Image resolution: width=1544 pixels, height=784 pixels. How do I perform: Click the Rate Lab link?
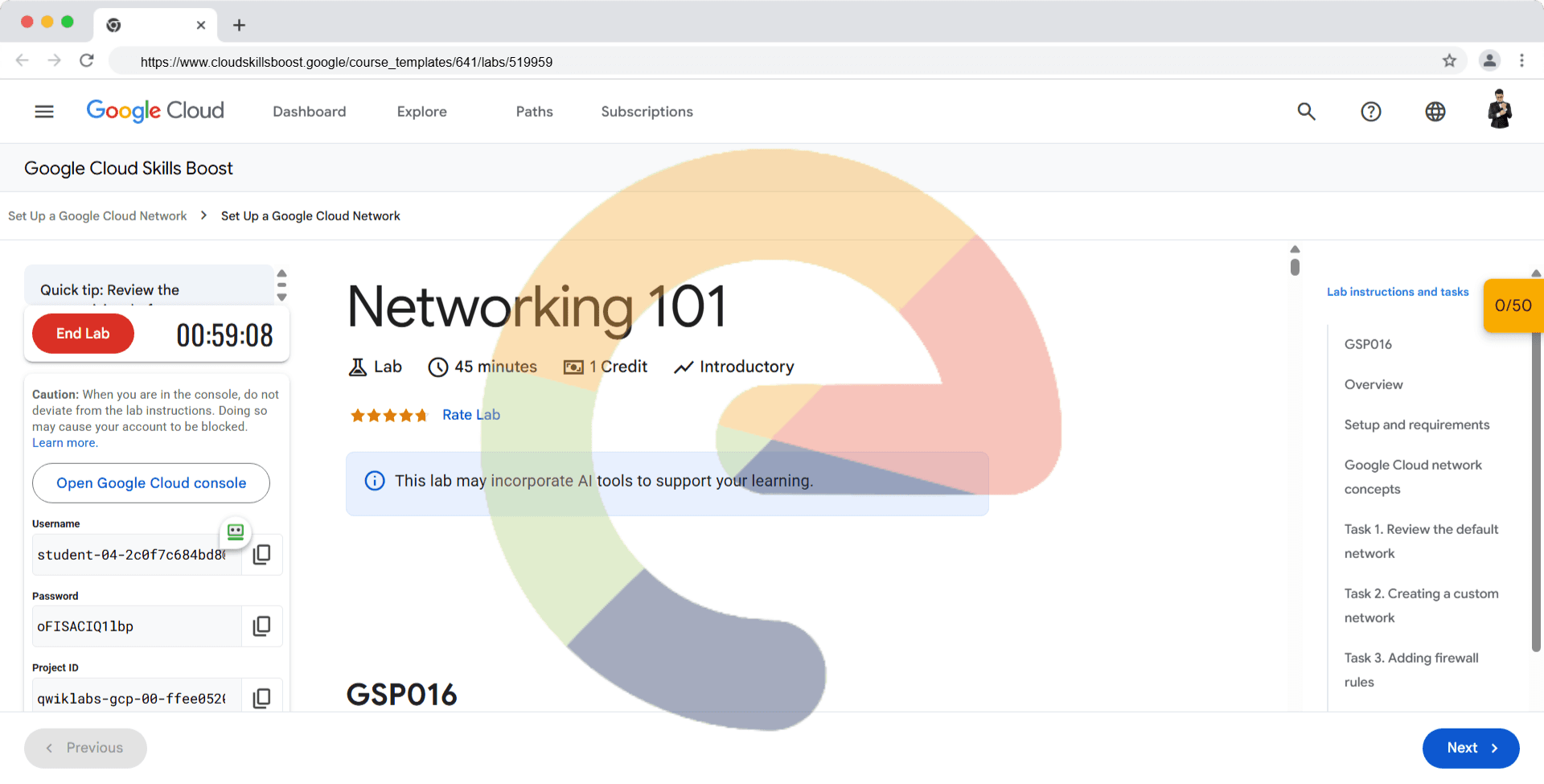471,415
